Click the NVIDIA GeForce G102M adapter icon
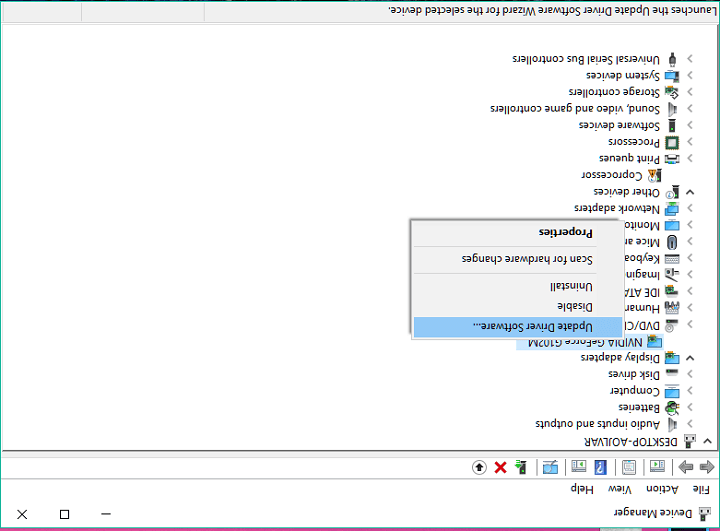Viewport: 720px width, 531px height. [654, 341]
